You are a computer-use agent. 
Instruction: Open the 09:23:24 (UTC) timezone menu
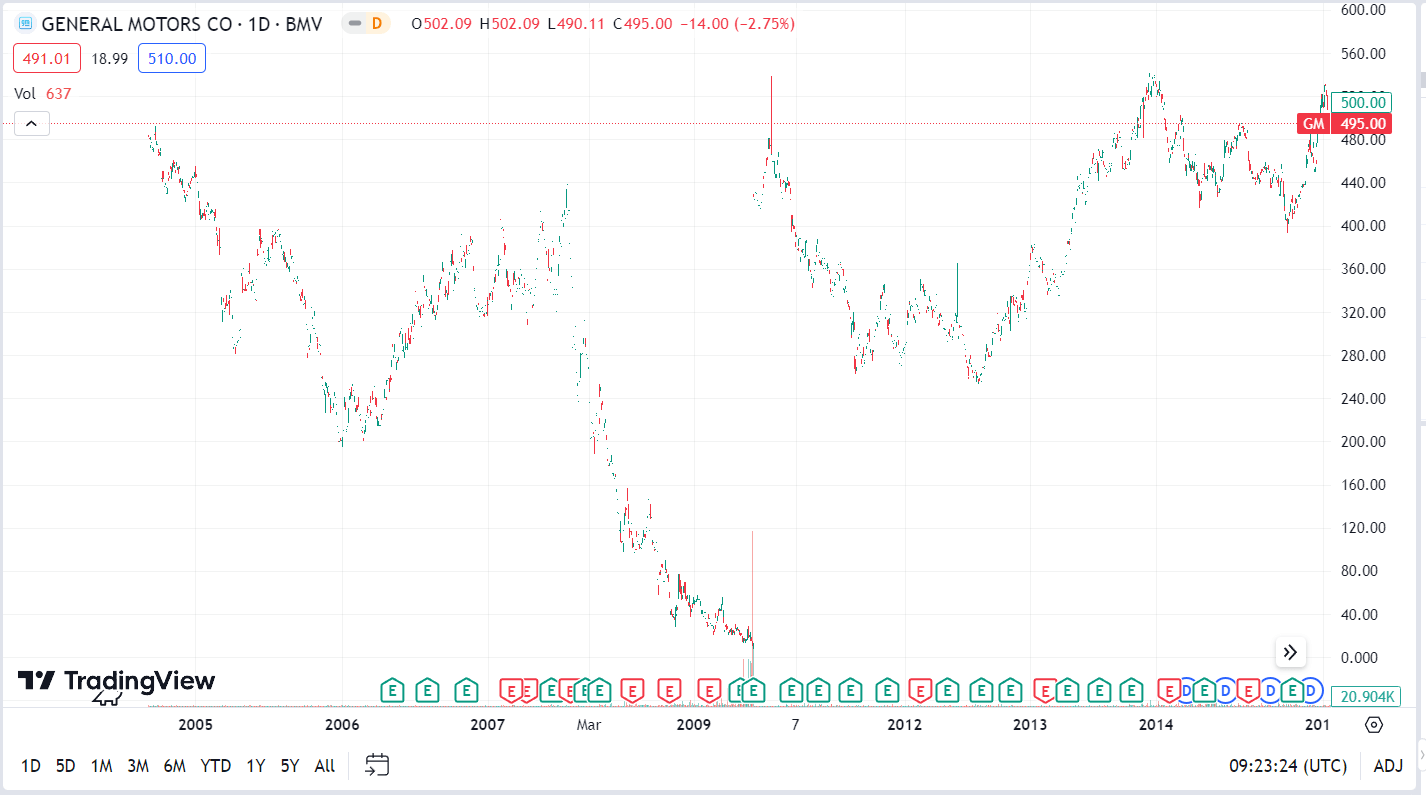pyautogui.click(x=1288, y=766)
